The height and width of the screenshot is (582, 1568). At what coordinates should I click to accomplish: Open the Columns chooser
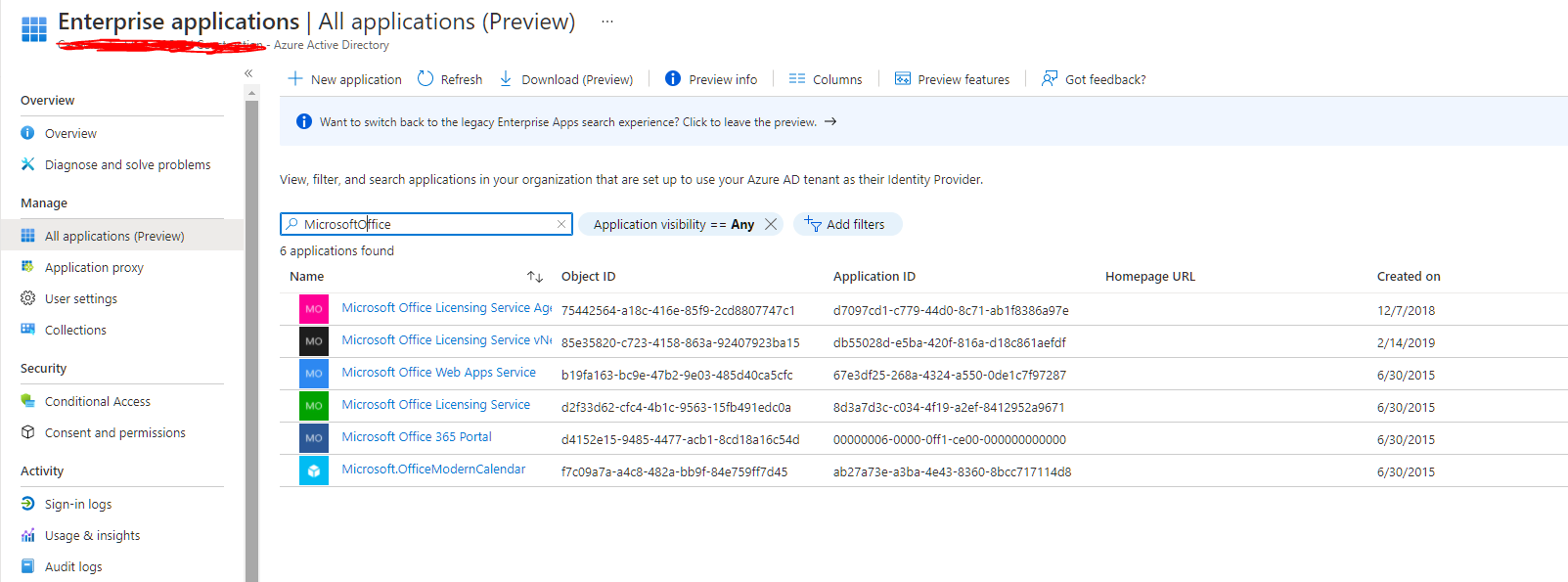(826, 79)
